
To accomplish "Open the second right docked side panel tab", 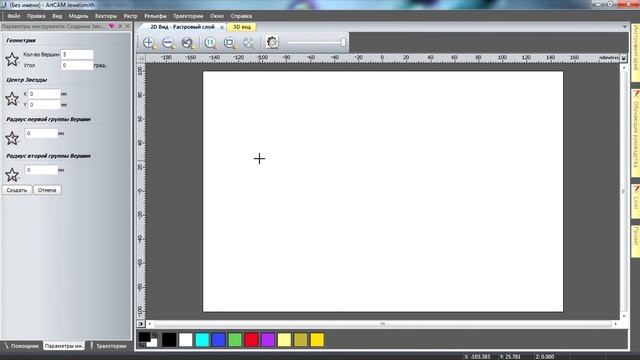I will [x=636, y=133].
